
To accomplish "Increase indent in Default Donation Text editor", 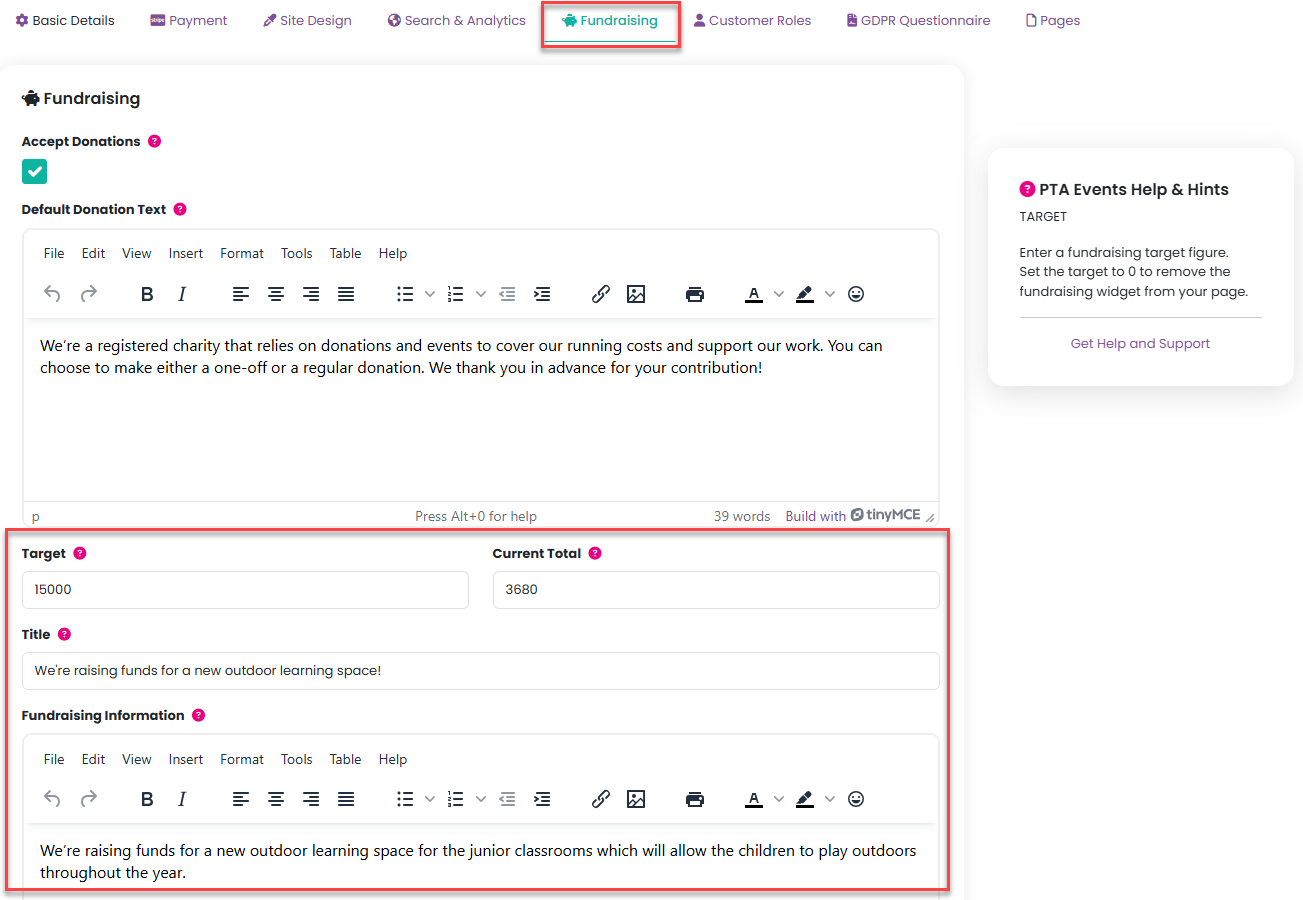I will pos(542,294).
